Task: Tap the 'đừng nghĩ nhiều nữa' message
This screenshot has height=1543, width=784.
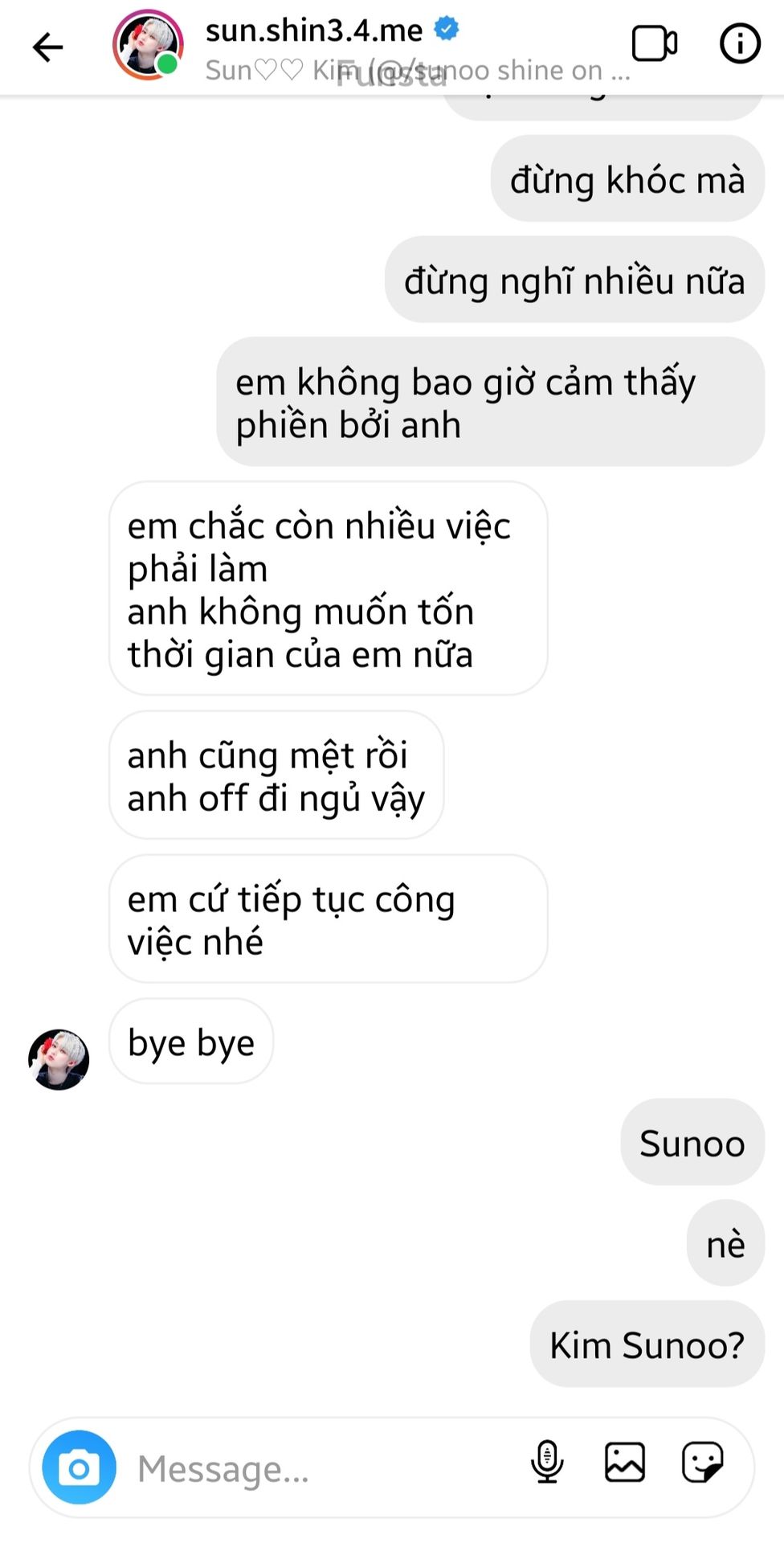Action: click(x=574, y=280)
